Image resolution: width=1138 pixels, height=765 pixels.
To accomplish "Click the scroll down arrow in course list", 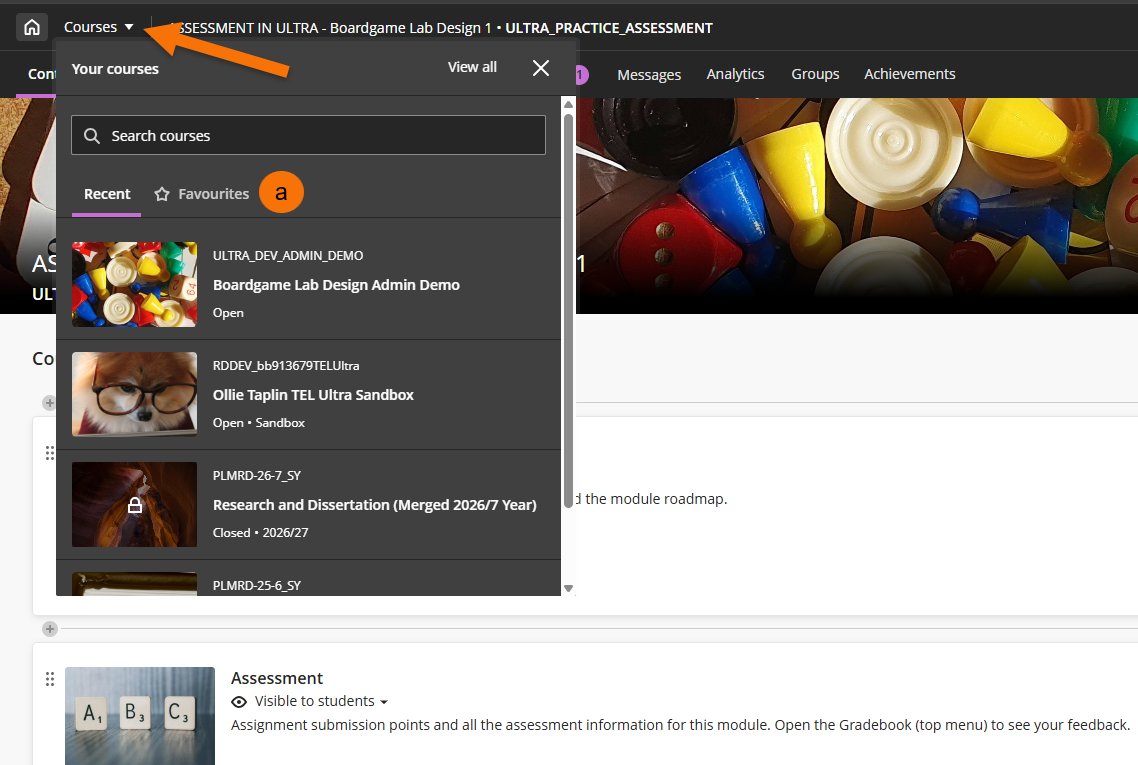I will click(568, 589).
